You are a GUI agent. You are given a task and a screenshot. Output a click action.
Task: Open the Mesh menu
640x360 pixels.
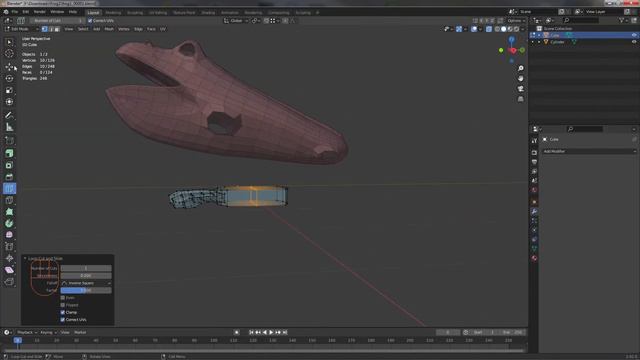click(x=109, y=29)
